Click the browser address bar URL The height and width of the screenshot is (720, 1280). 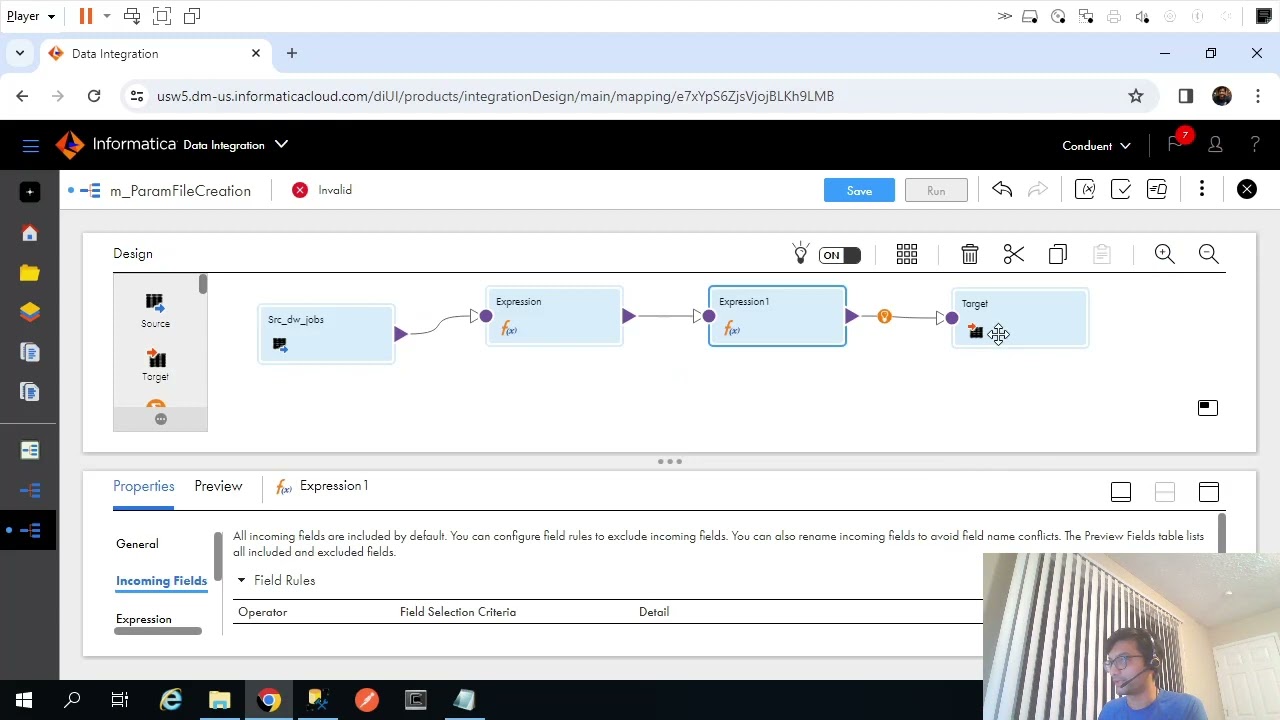[495, 96]
